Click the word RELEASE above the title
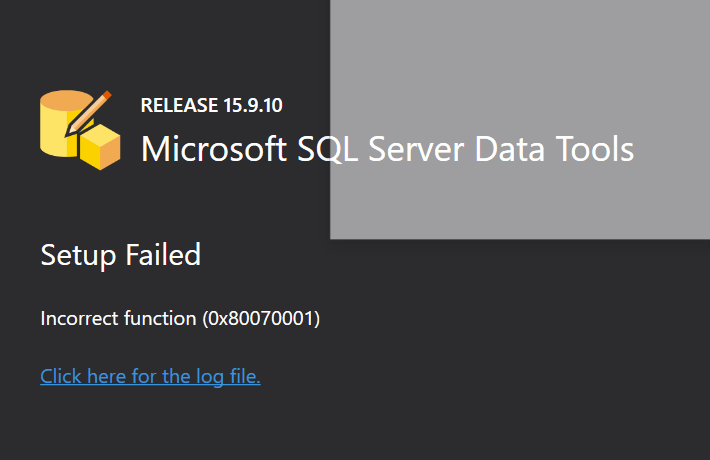Screen dimensions: 710x460 pos(178,105)
